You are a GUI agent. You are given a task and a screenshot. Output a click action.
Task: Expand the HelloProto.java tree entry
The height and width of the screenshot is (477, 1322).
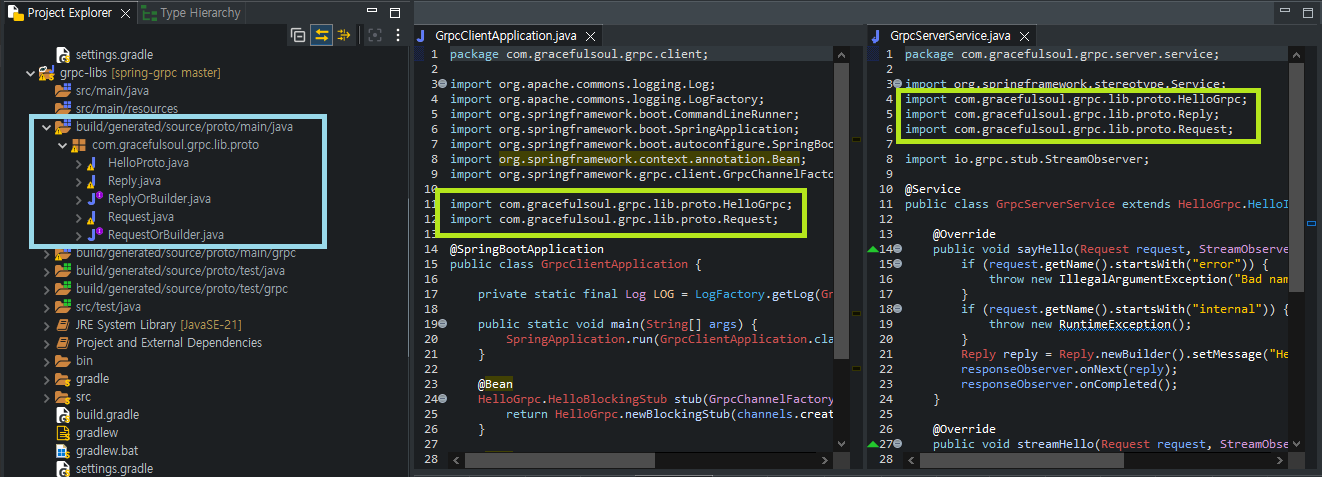pos(79,163)
